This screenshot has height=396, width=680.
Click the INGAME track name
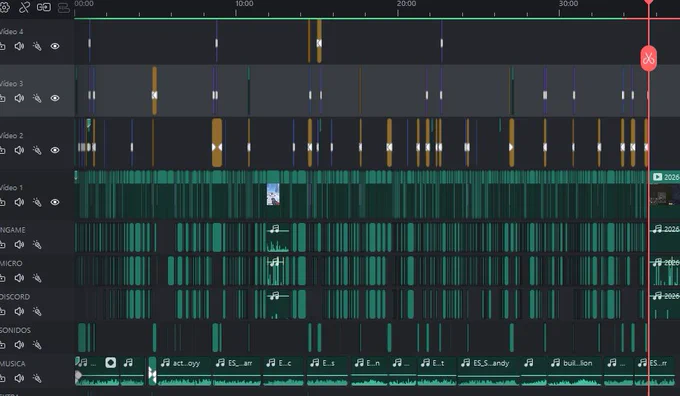(13, 230)
